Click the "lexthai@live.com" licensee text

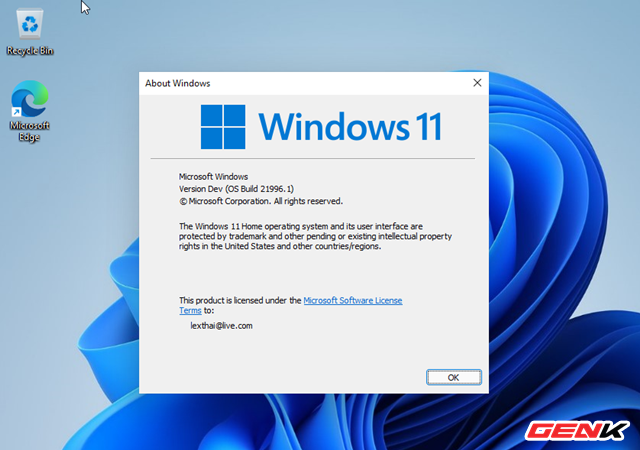click(x=221, y=326)
